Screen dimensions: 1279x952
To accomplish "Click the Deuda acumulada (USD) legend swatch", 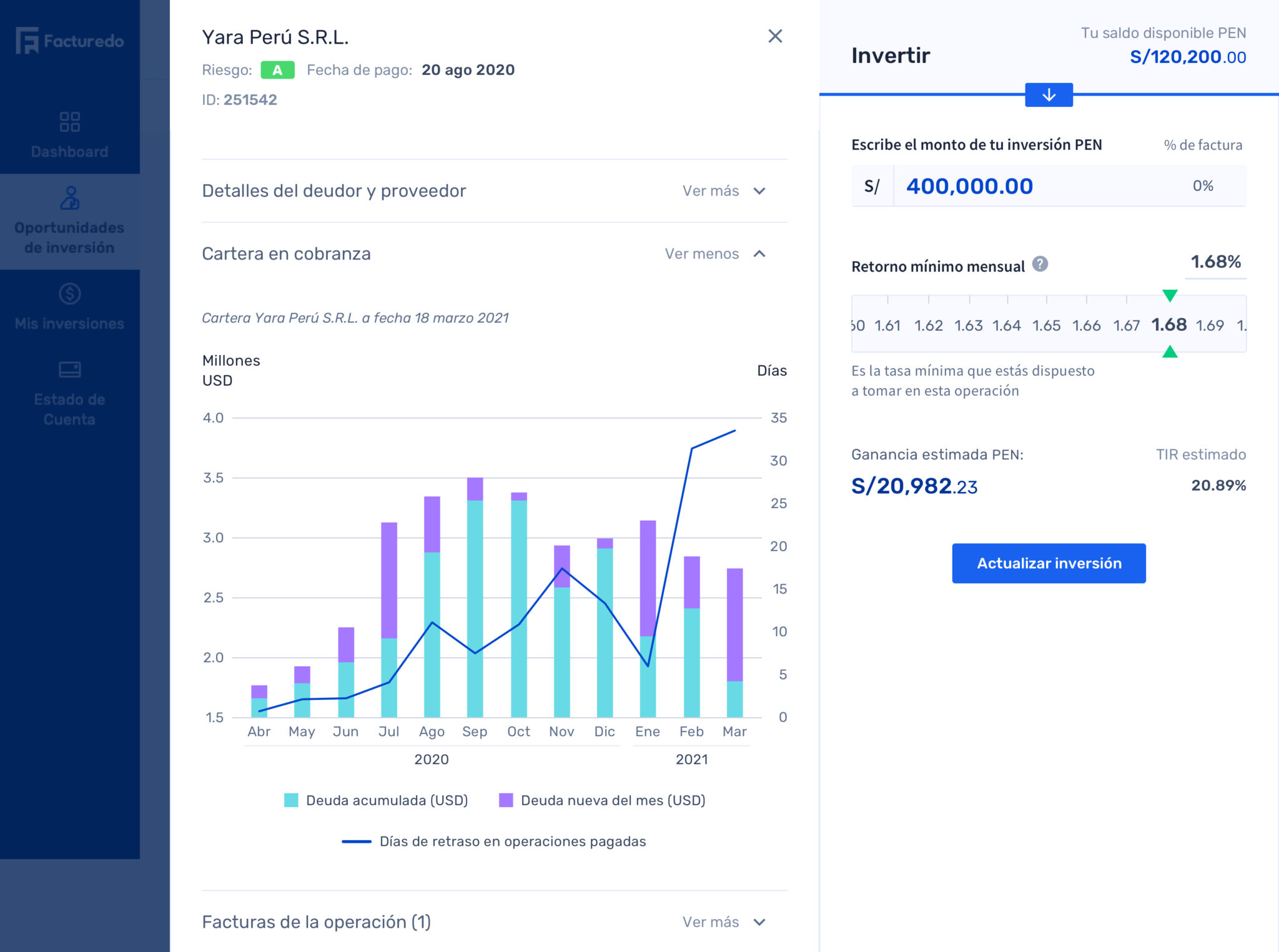I will pyautogui.click(x=291, y=800).
